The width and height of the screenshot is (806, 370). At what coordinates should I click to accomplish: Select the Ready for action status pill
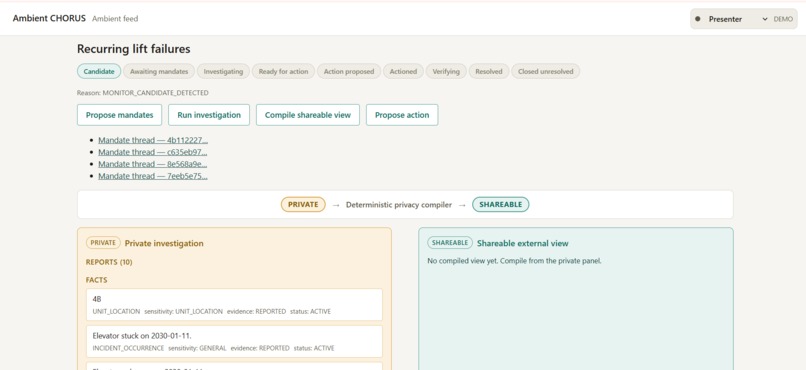tap(283, 71)
